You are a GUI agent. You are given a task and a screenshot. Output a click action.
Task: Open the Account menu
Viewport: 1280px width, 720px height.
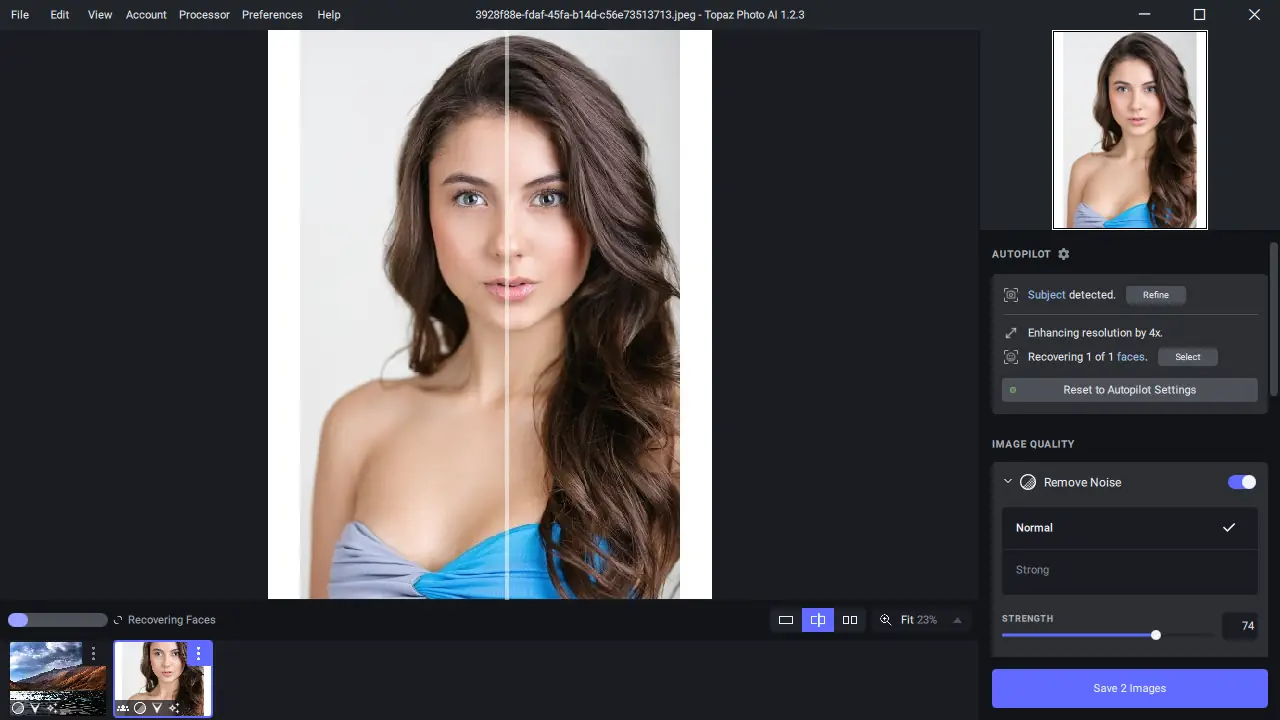pyautogui.click(x=146, y=15)
